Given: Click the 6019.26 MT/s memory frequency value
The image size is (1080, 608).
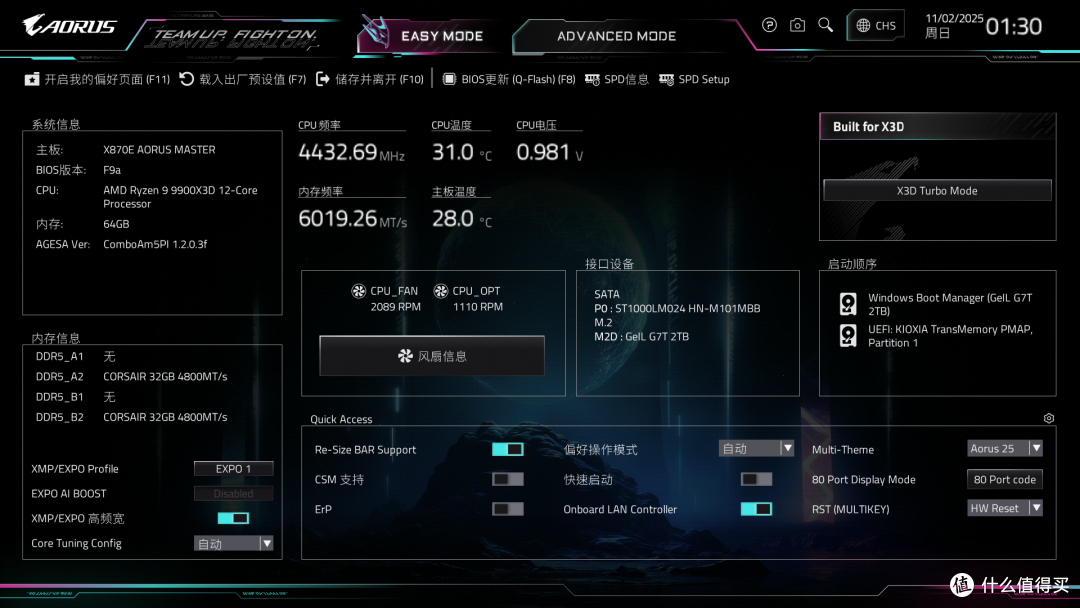Looking at the screenshot, I should click(x=353, y=218).
